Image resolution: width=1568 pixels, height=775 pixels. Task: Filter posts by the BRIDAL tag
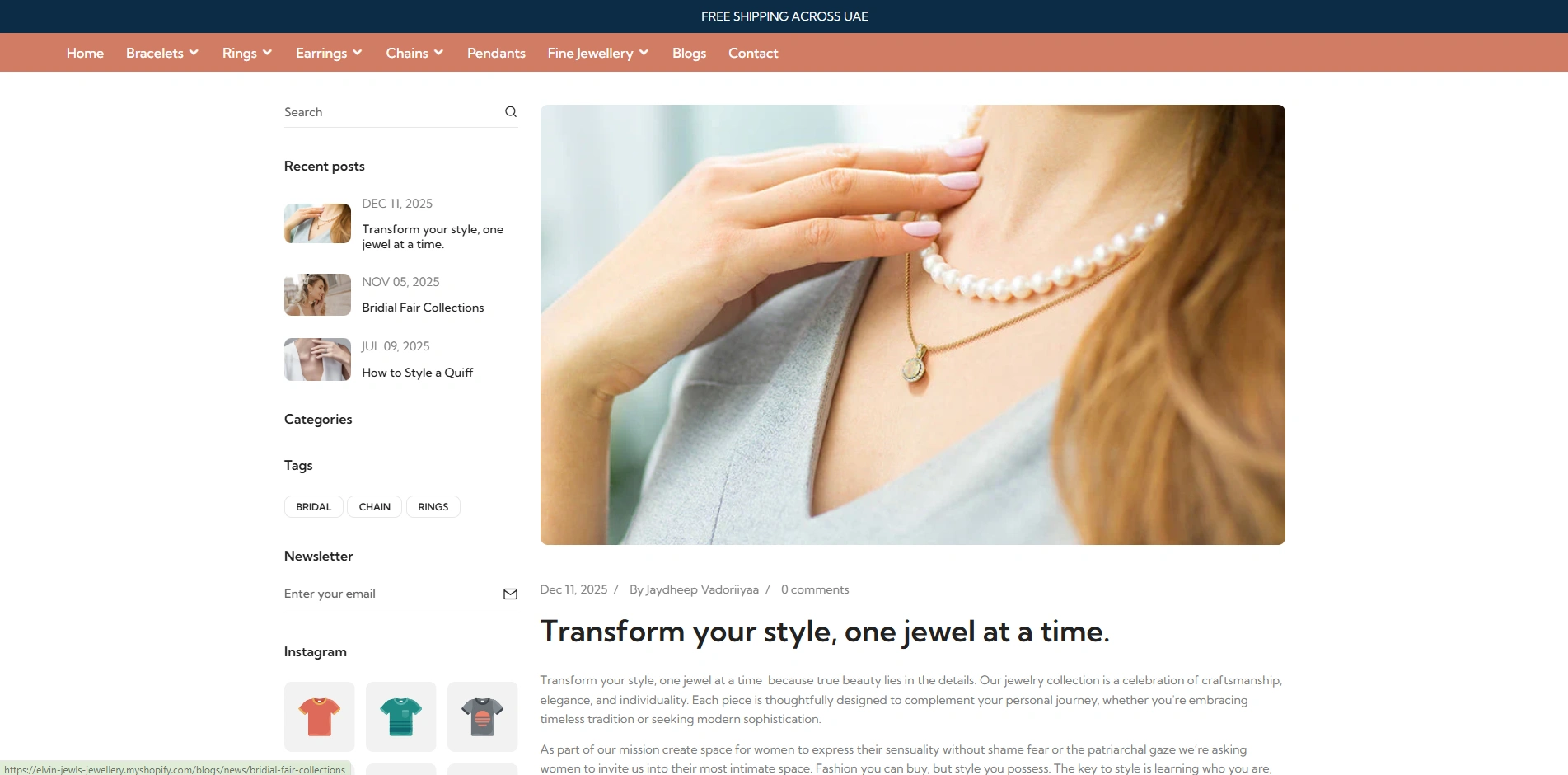[314, 507]
